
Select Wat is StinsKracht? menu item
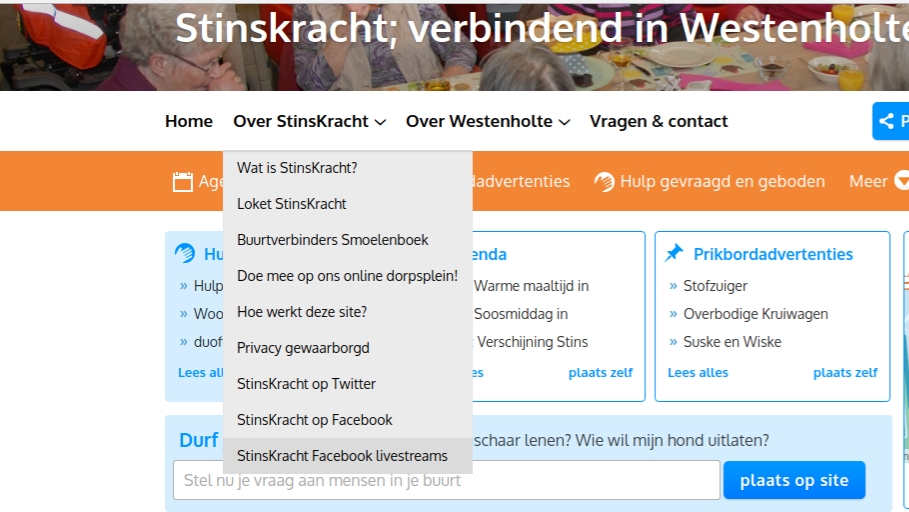click(x=297, y=168)
